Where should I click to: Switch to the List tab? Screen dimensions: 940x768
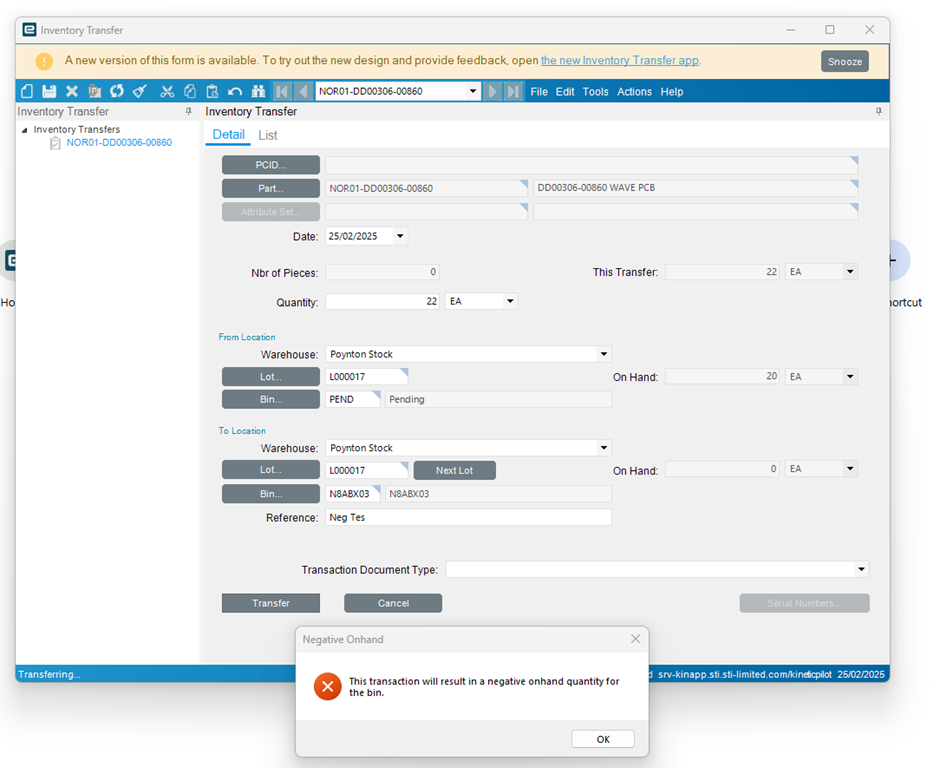(x=268, y=135)
